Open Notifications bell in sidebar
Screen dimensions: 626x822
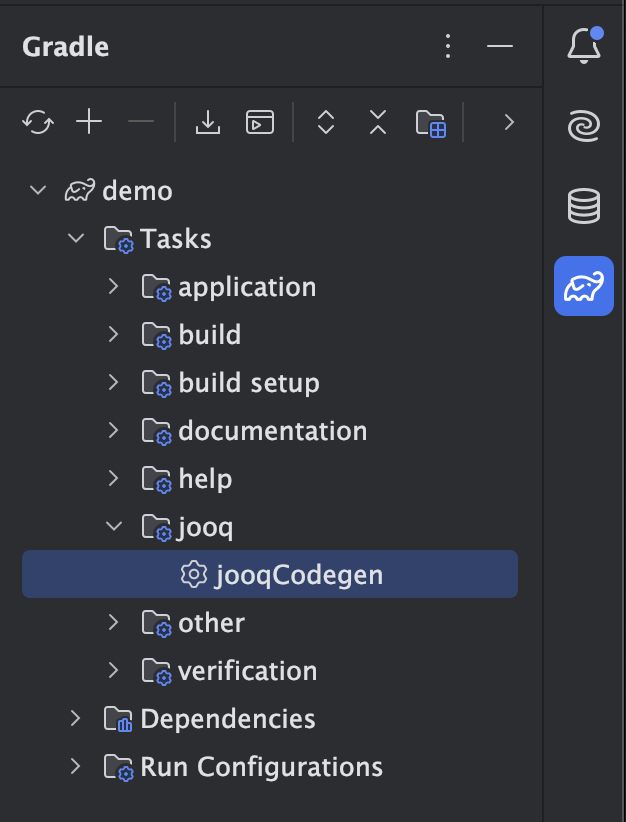coord(584,46)
